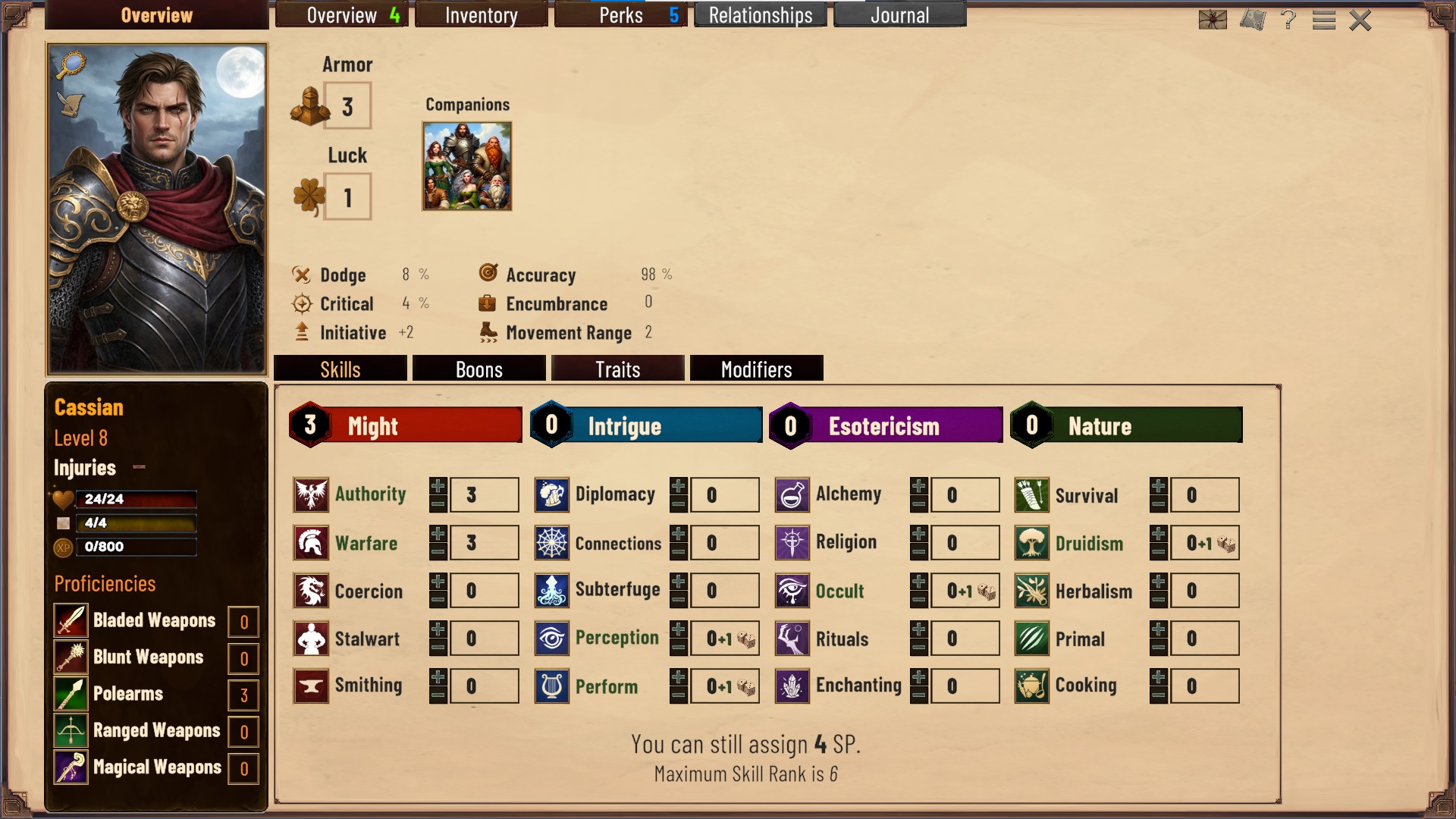The image size is (1456, 819).
Task: Increase Survival skill with plus button
Action: click(x=1159, y=486)
